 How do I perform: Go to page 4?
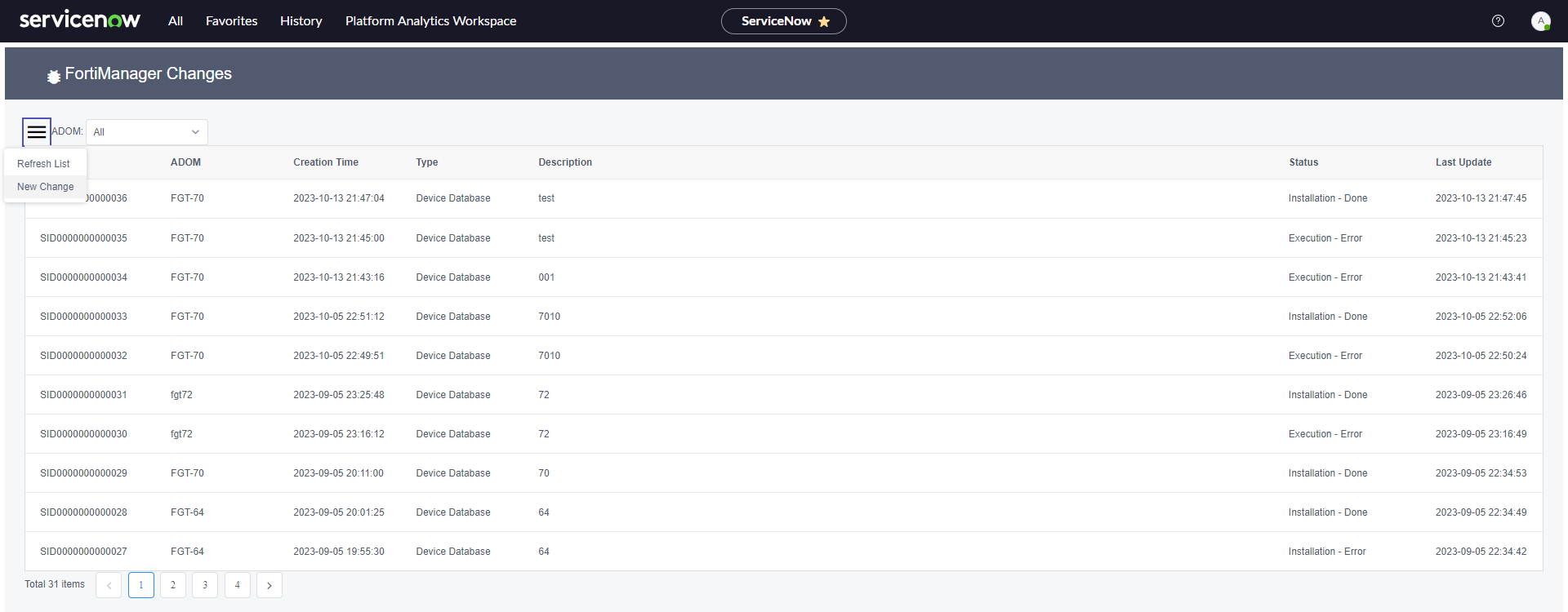pyautogui.click(x=238, y=585)
